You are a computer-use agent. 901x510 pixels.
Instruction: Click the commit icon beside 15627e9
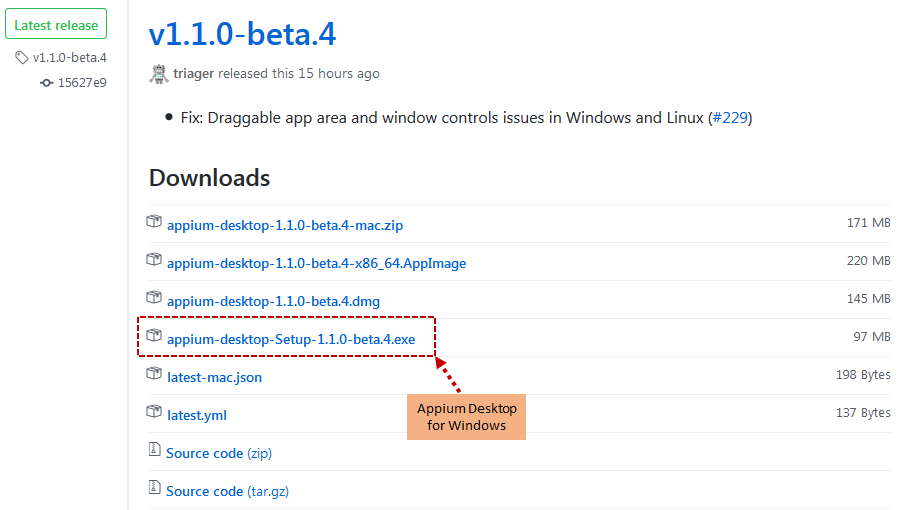(47, 83)
